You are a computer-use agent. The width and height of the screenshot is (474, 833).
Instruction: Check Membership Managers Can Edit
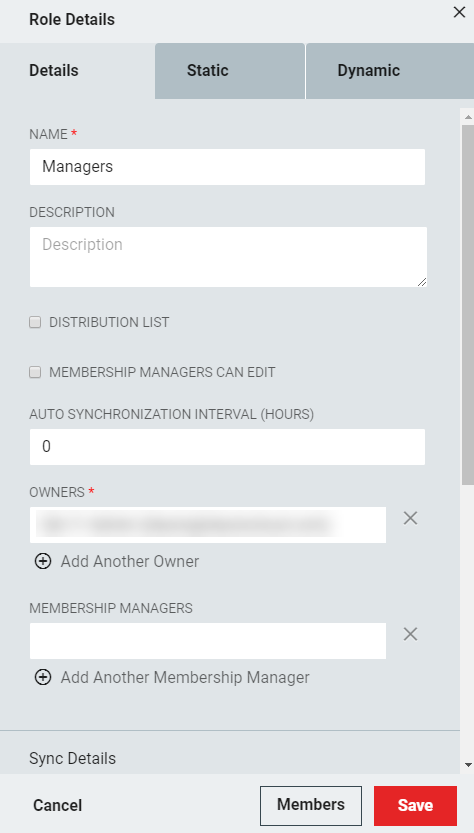tap(35, 372)
